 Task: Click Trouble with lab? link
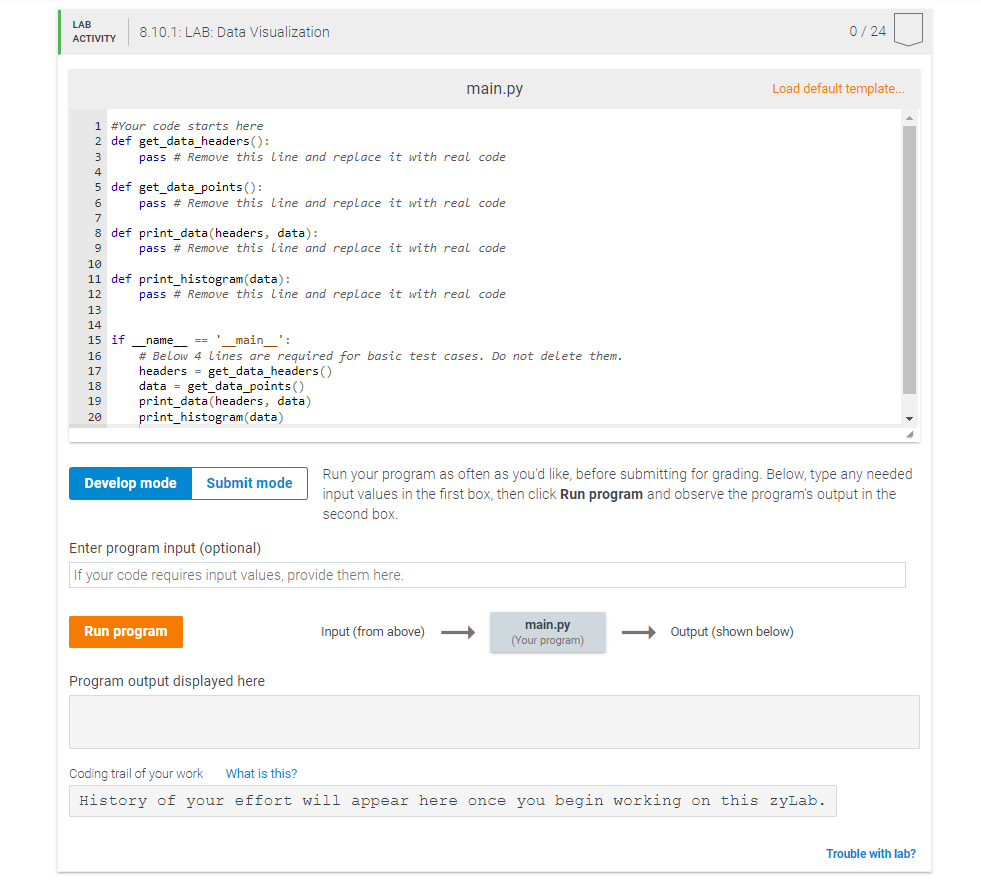tap(870, 854)
